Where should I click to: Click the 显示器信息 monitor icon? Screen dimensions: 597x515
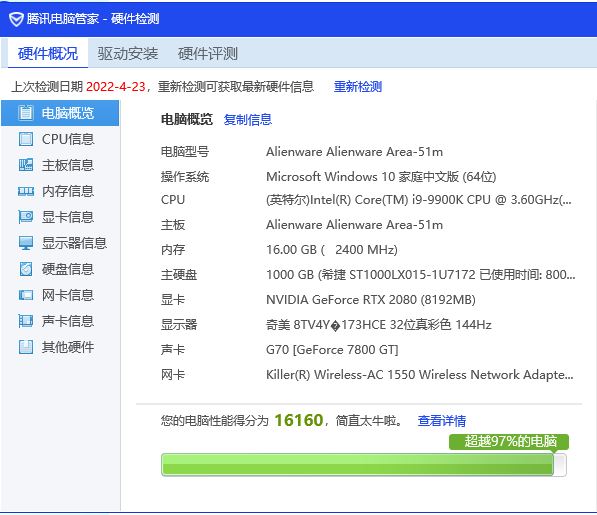[x=26, y=243]
